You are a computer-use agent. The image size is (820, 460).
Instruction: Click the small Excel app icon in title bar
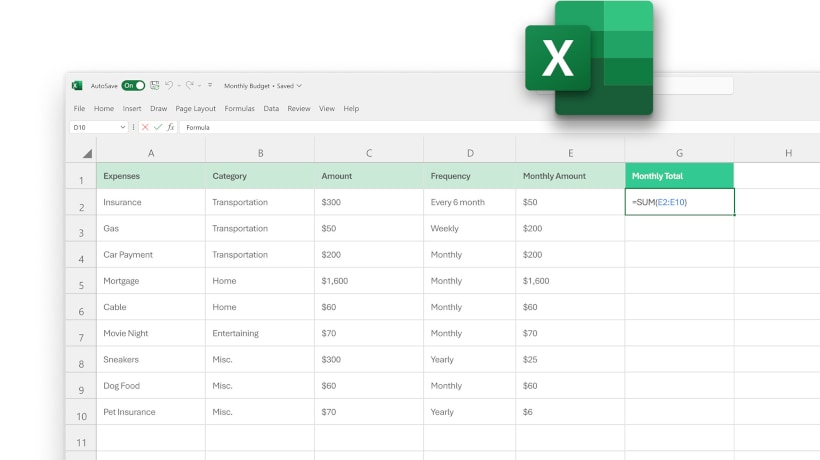point(77,86)
